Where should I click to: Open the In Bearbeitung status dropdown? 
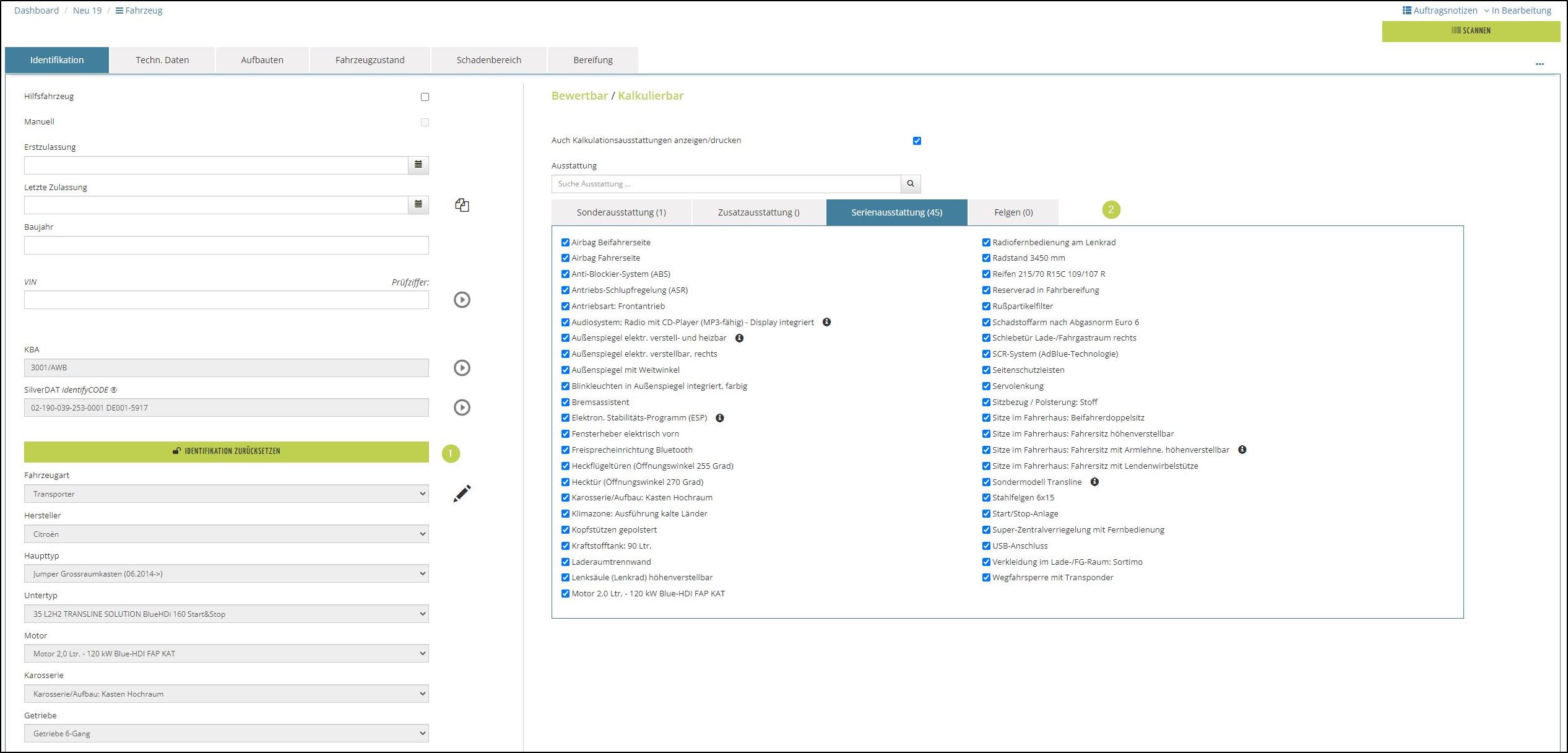pos(1517,11)
